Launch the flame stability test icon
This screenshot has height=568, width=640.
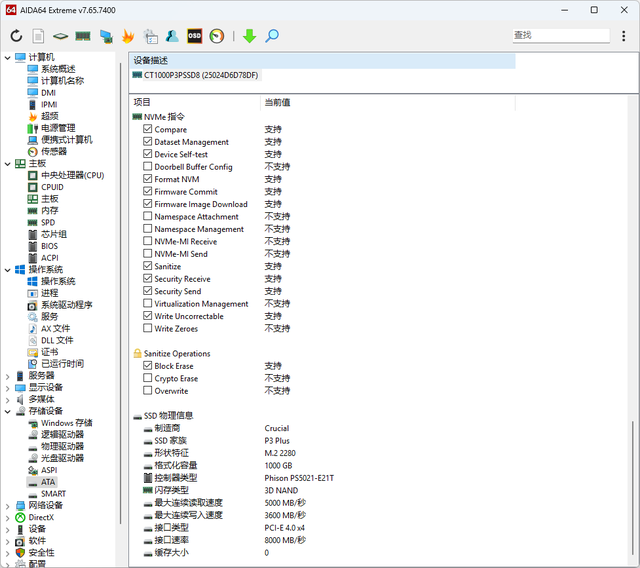(128, 36)
